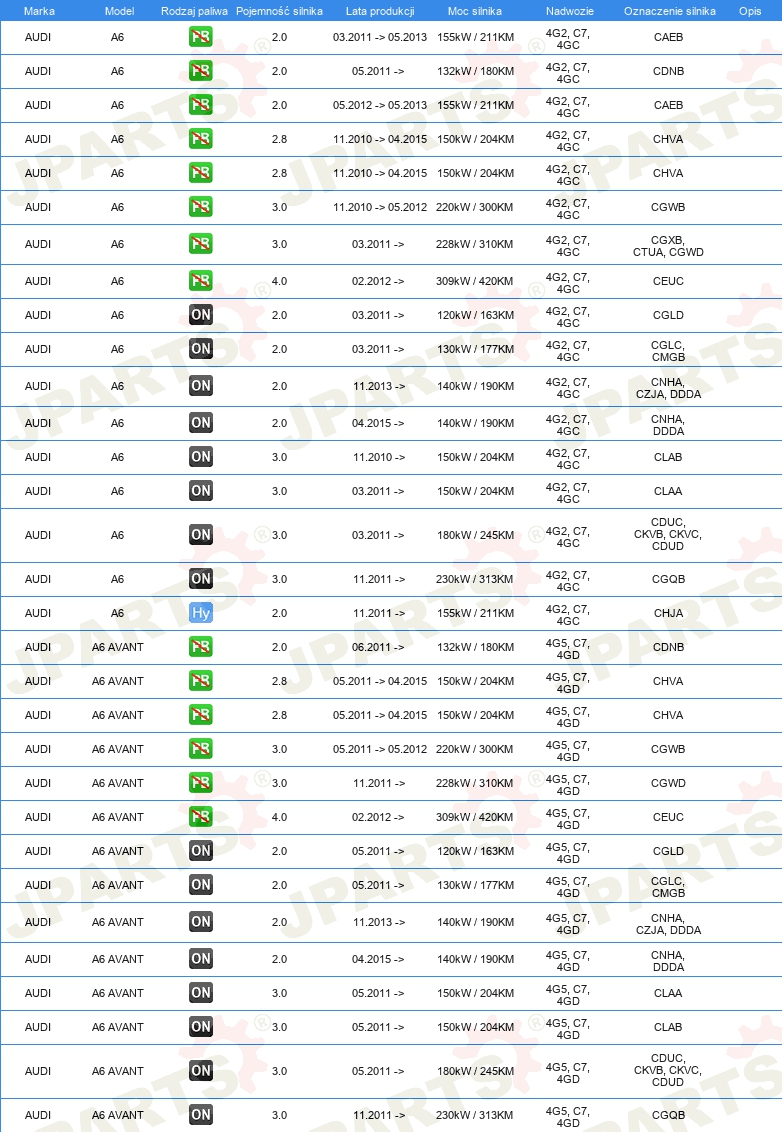Click the Nadwozie column header
782x1132 pixels.
point(570,11)
